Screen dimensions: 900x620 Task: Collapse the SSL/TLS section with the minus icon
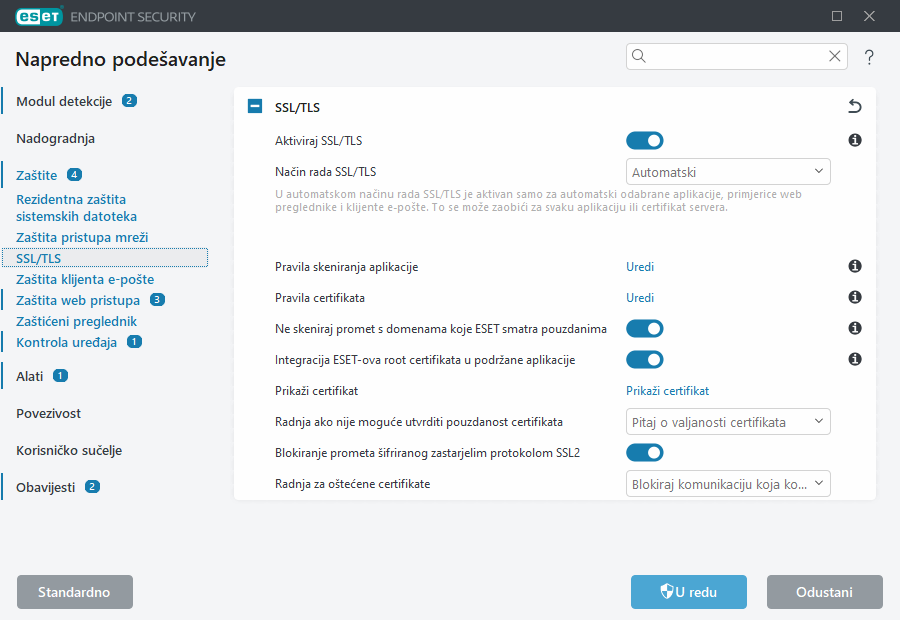[254, 105]
